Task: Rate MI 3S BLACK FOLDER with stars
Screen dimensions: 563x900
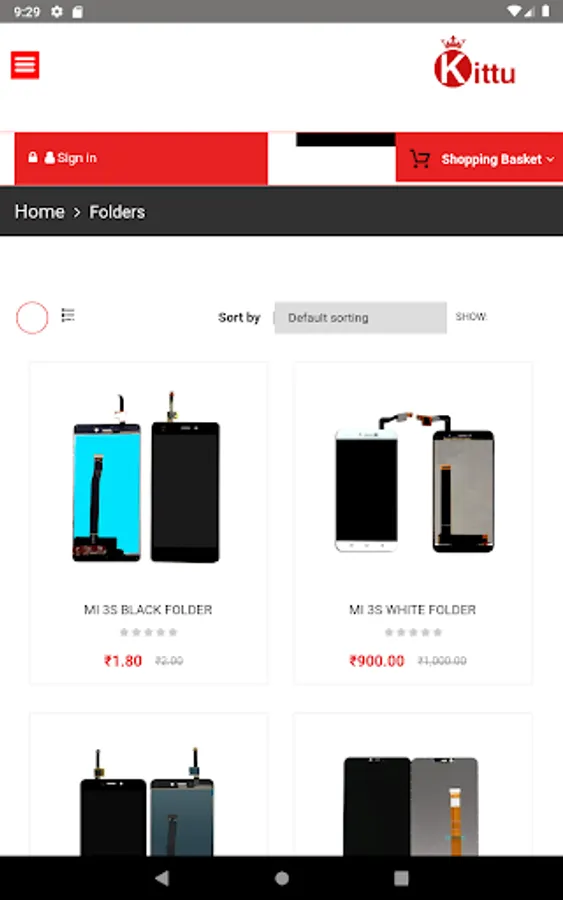Action: coord(148,632)
